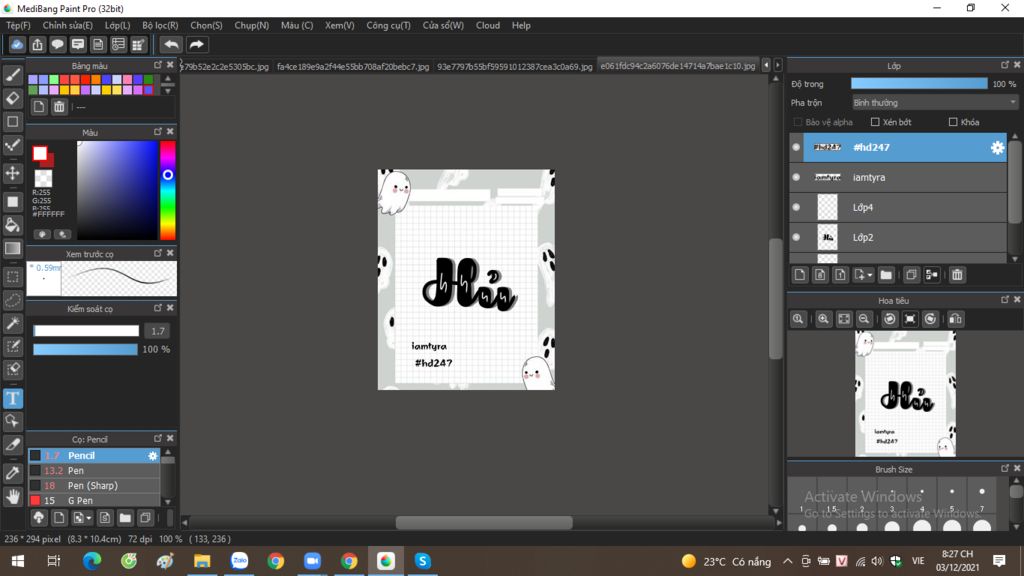Hide the #hd247 layer

(796, 148)
